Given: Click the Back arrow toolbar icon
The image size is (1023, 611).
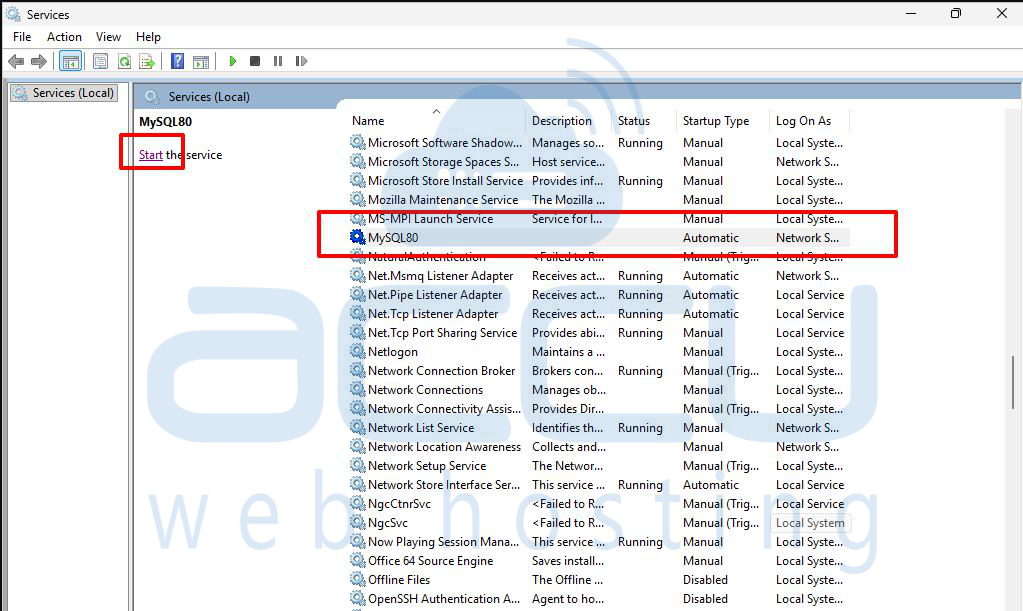Looking at the screenshot, I should 16,61.
